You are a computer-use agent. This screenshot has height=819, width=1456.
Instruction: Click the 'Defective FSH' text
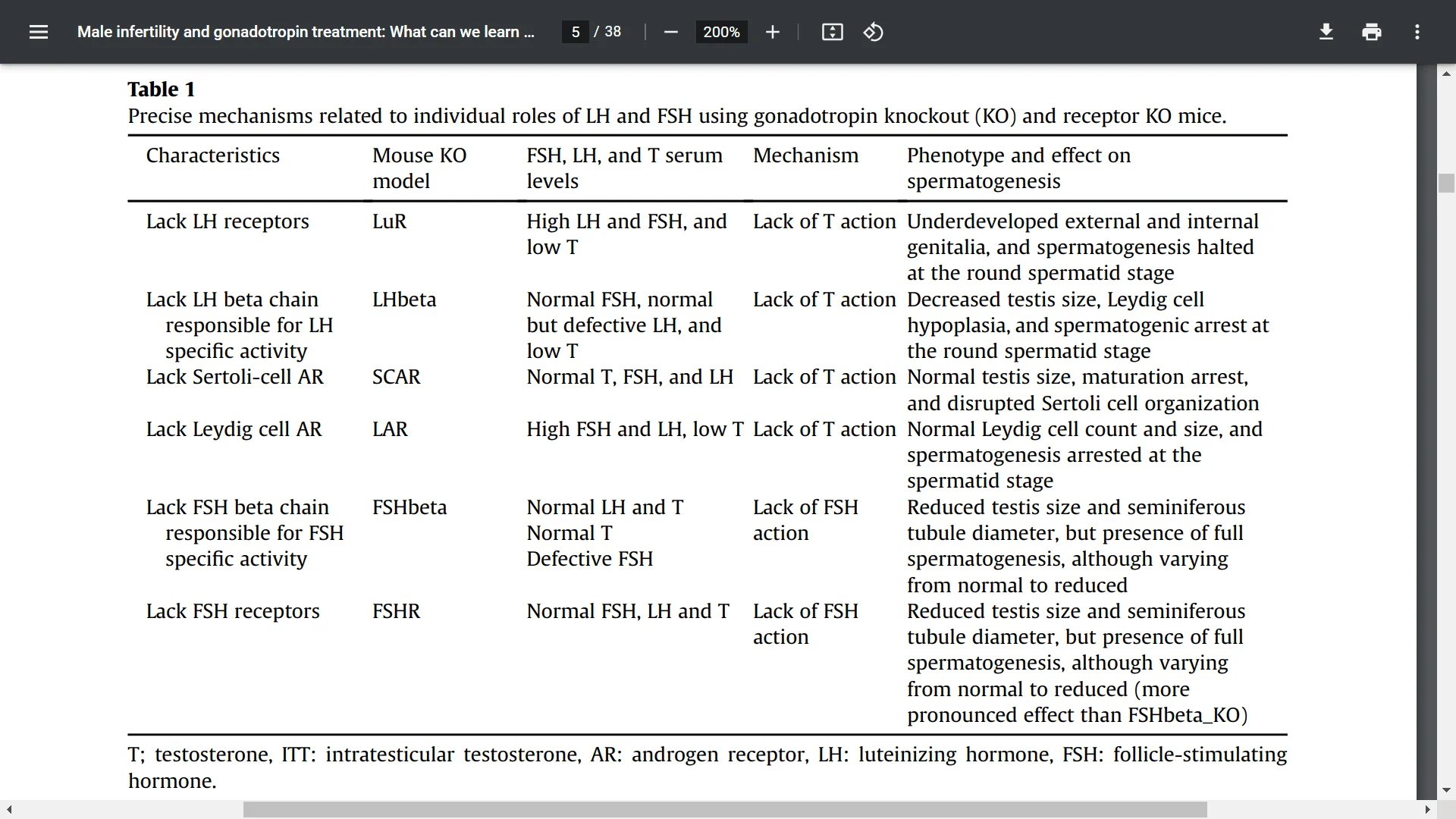589,559
